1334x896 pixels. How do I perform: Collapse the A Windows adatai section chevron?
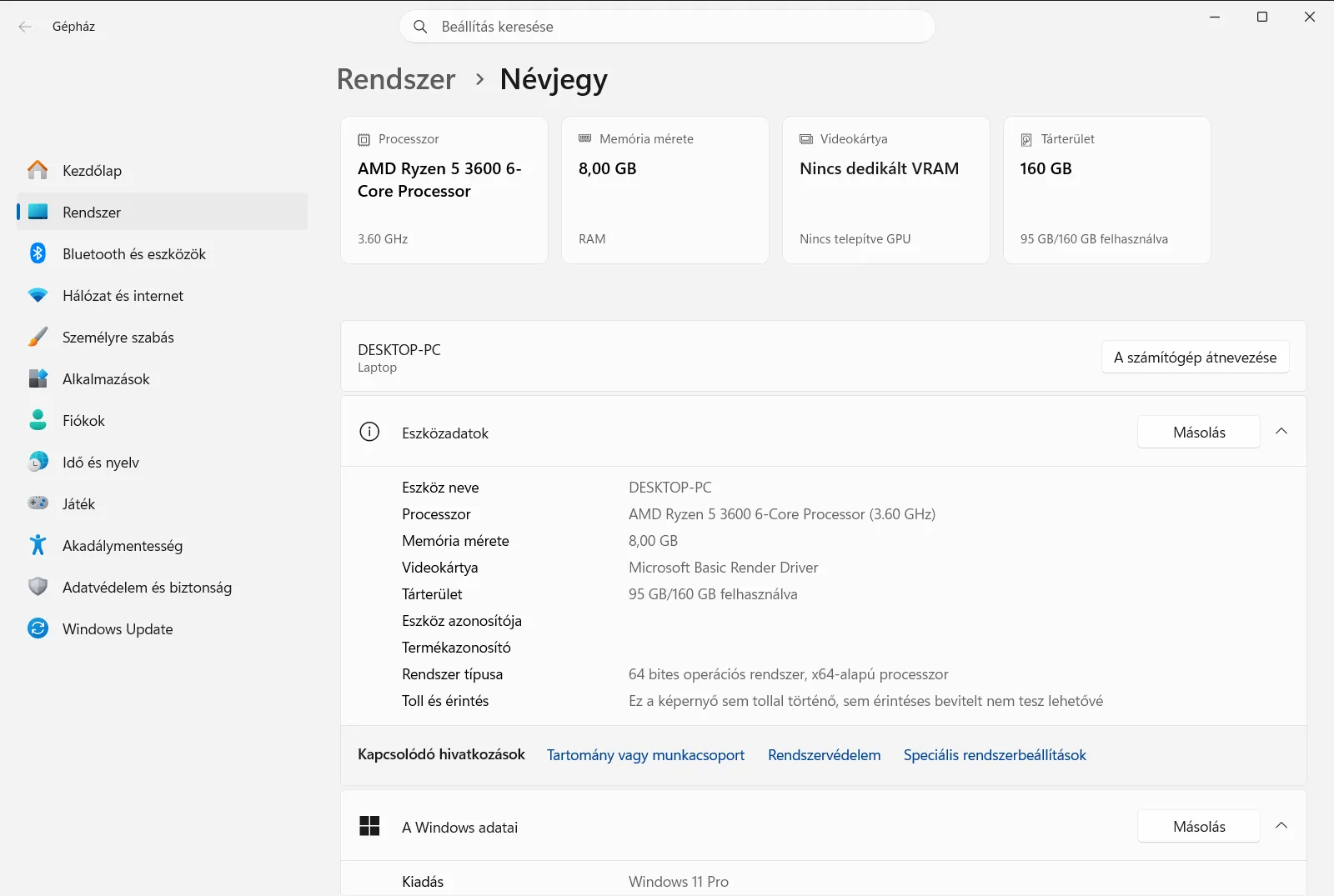point(1281,826)
